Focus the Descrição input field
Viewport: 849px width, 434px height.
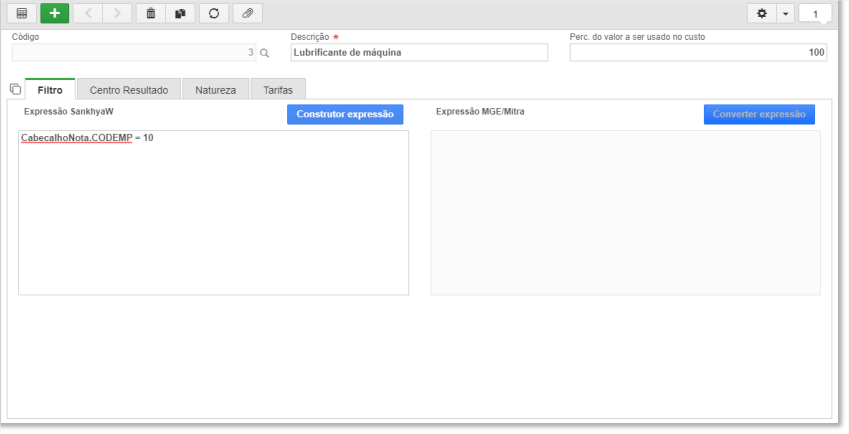[x=419, y=52]
